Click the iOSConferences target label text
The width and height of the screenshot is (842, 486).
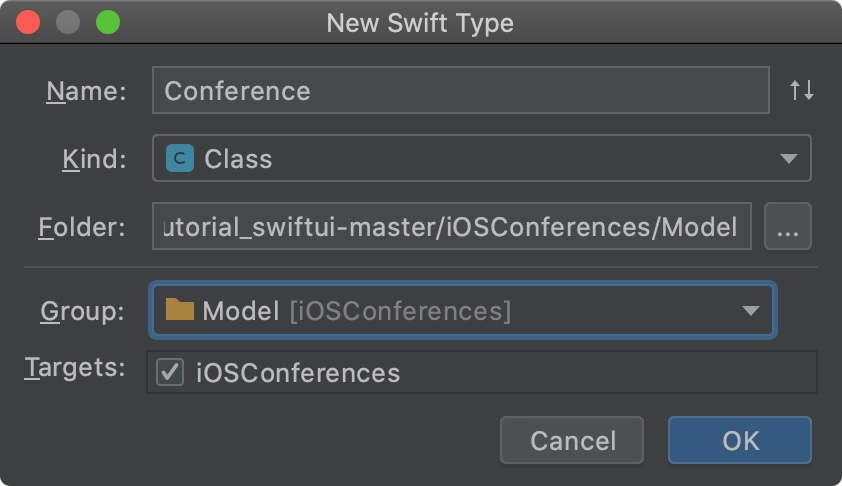(298, 373)
